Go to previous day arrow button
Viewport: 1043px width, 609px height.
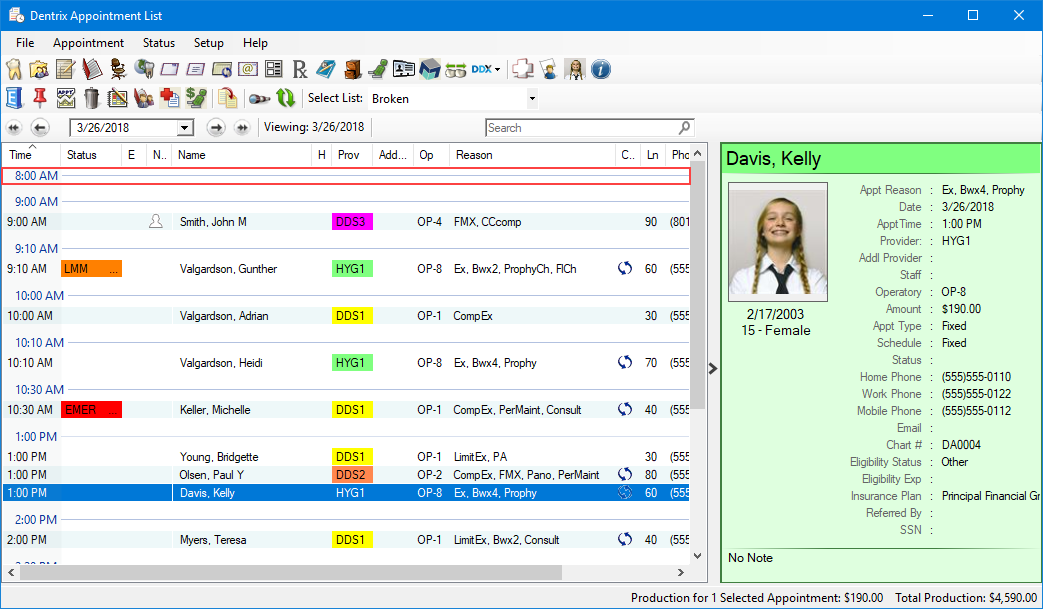[x=40, y=128]
